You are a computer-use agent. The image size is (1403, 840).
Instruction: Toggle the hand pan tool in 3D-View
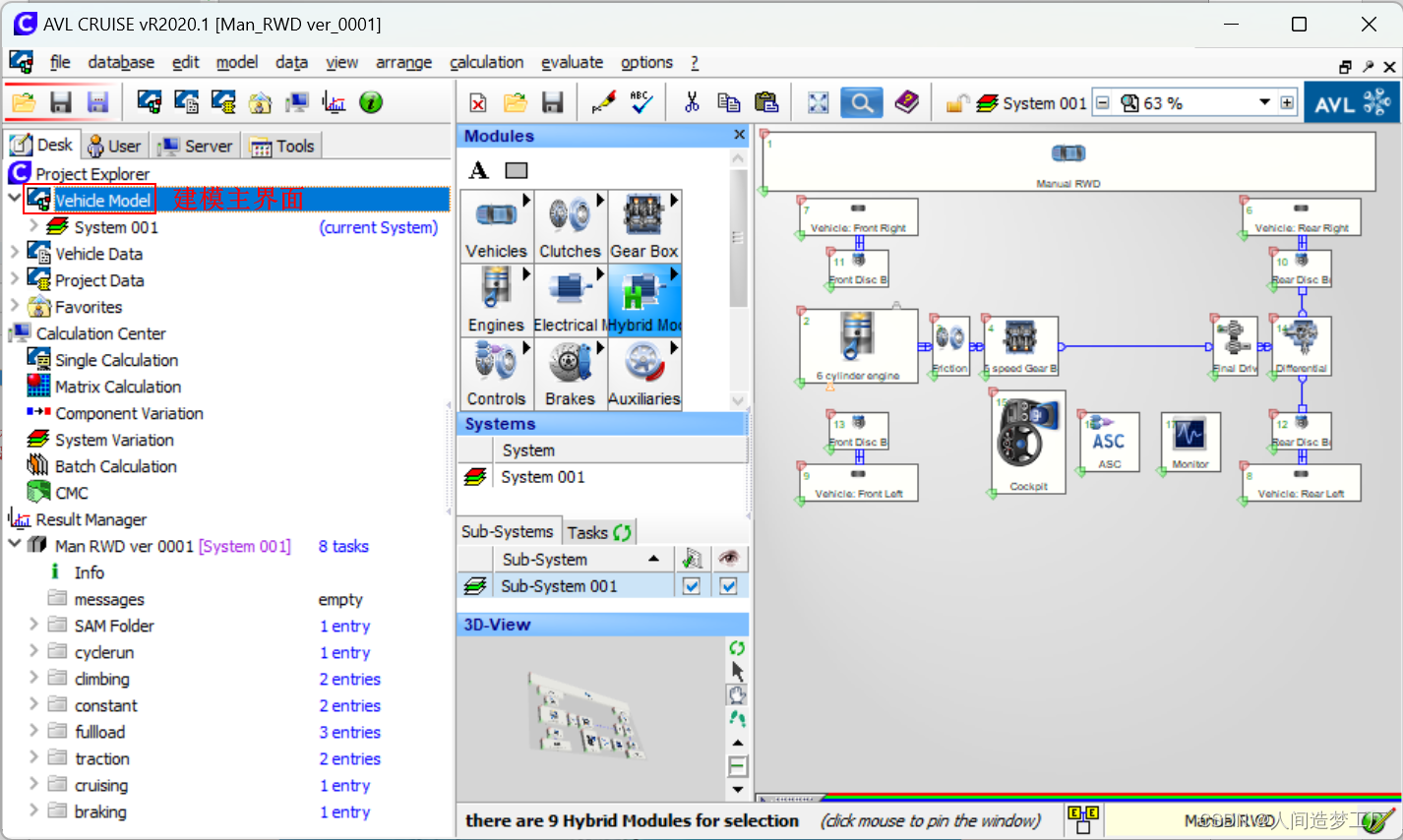pyautogui.click(x=737, y=694)
